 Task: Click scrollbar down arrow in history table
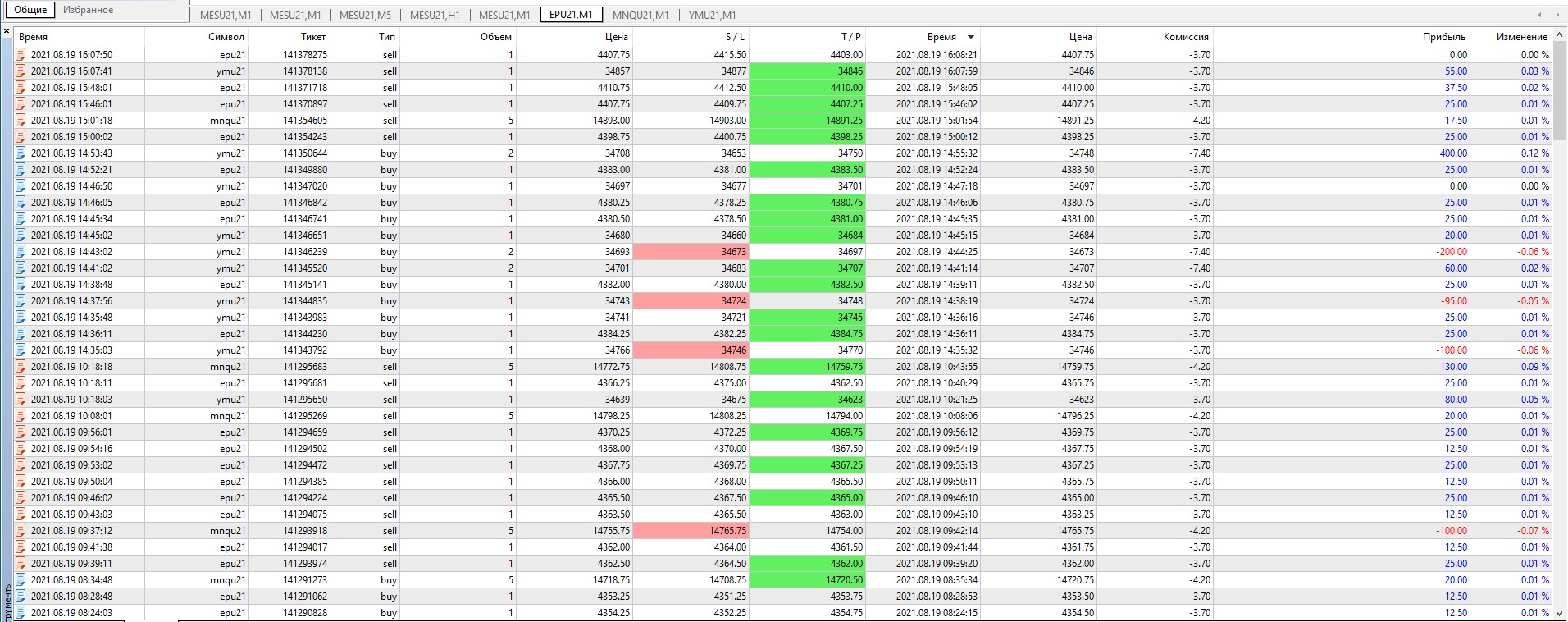pyautogui.click(x=1559, y=614)
